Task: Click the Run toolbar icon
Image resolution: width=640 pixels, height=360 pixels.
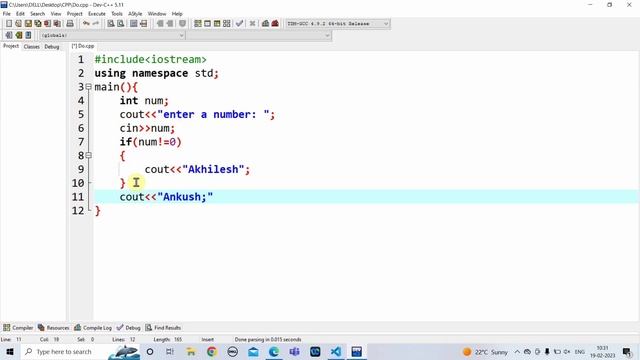Action: pos(207,24)
